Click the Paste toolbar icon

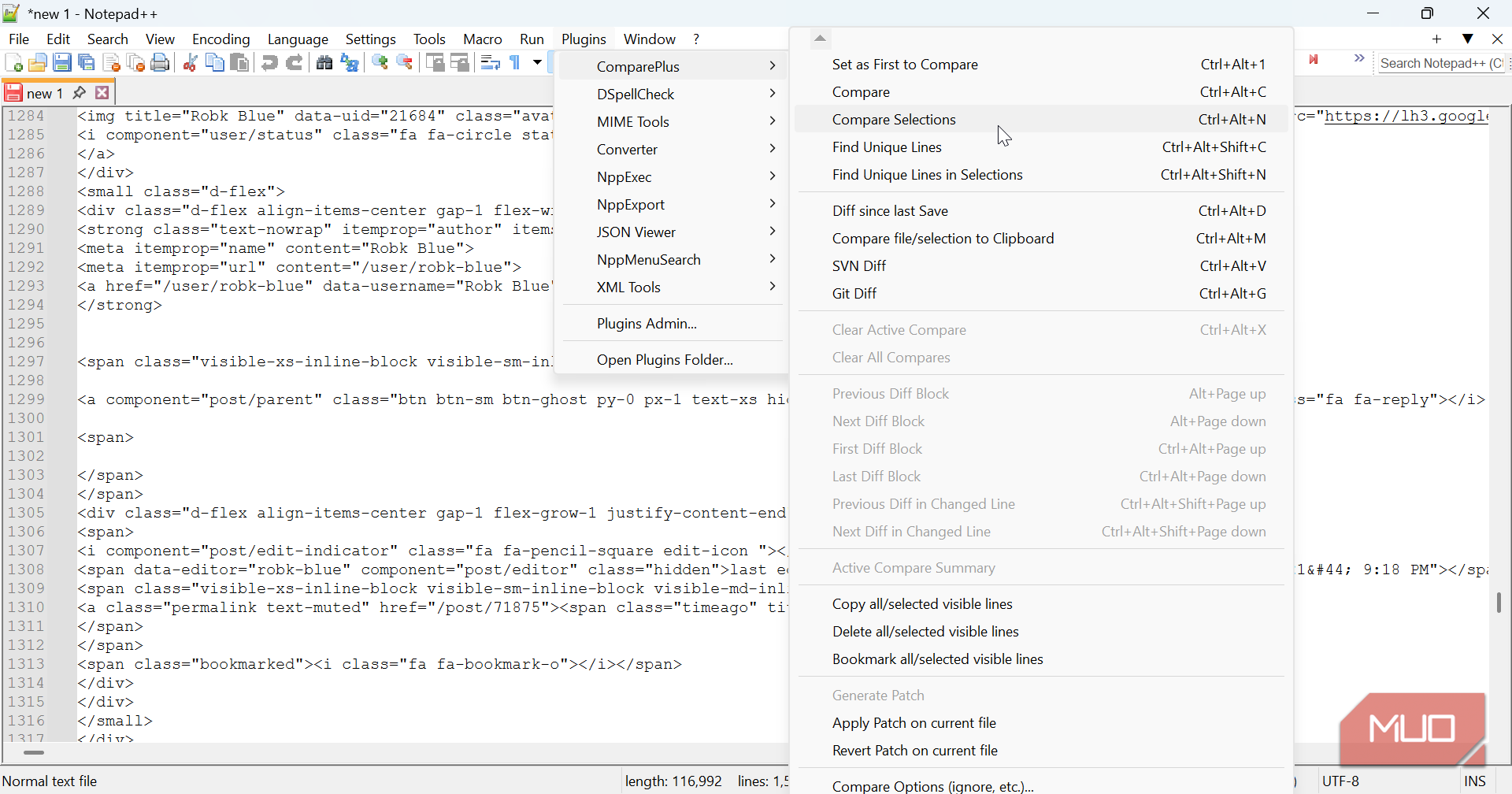tap(239, 63)
